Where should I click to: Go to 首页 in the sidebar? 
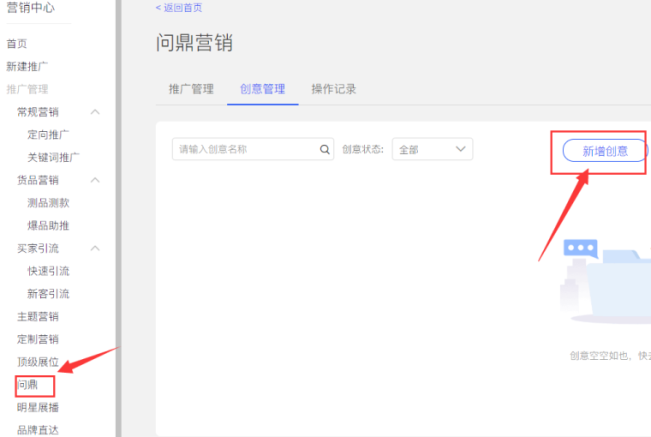click(x=17, y=44)
